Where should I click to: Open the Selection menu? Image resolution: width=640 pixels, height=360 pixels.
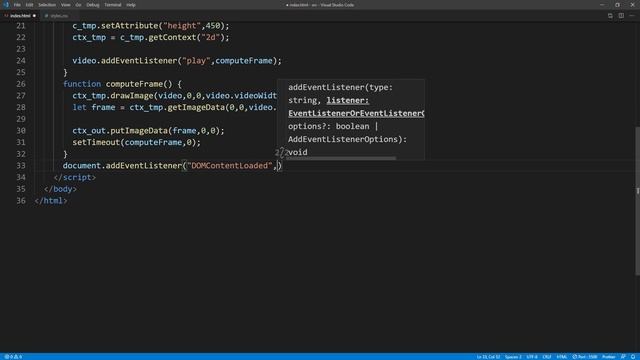coord(47,5)
